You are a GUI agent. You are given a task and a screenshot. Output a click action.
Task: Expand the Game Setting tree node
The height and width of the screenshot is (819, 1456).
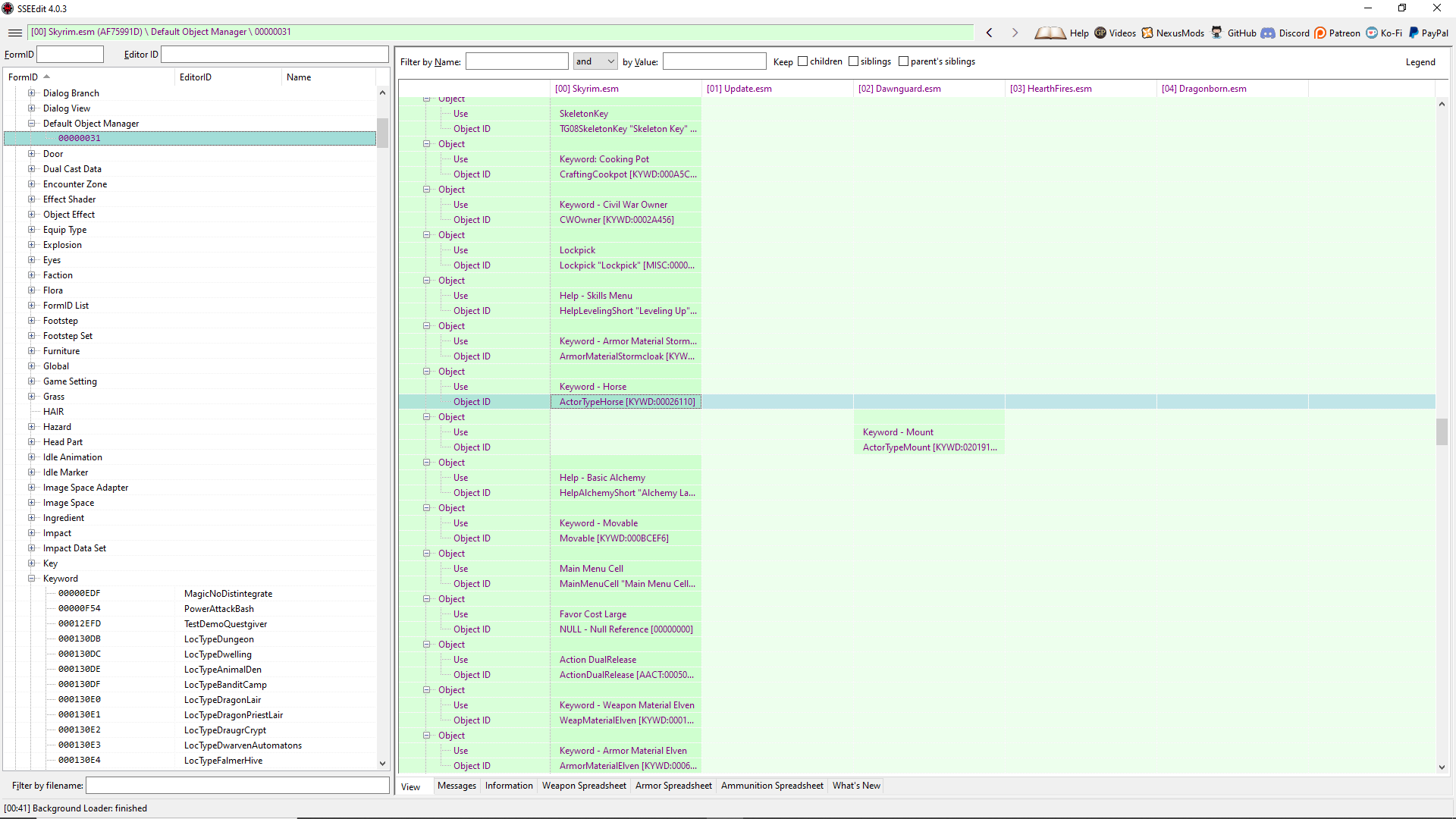point(32,381)
